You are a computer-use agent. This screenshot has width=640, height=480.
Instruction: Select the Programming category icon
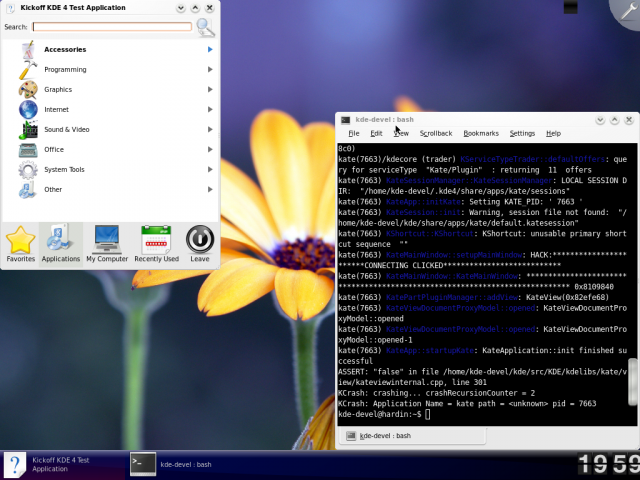pyautogui.click(x=28, y=69)
